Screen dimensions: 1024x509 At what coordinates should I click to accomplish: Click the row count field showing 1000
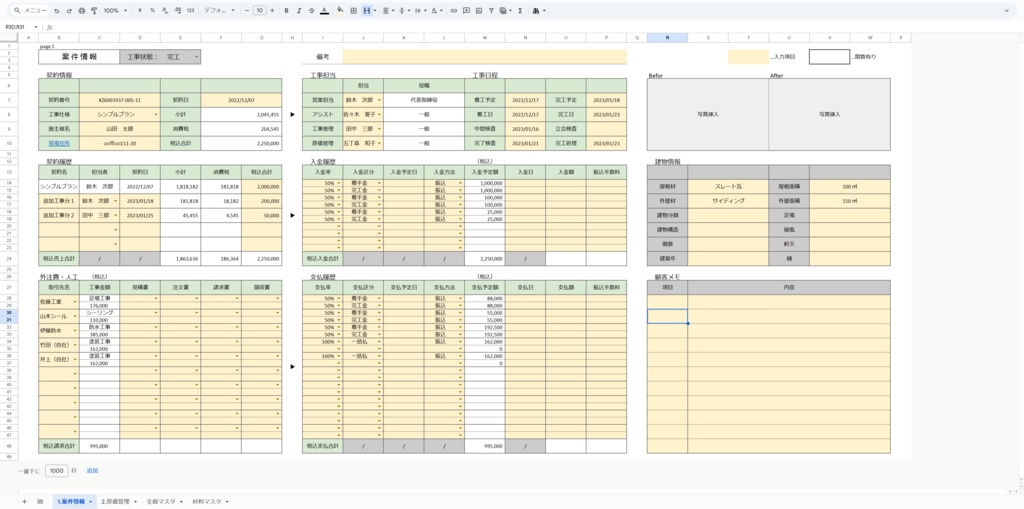(x=57, y=470)
